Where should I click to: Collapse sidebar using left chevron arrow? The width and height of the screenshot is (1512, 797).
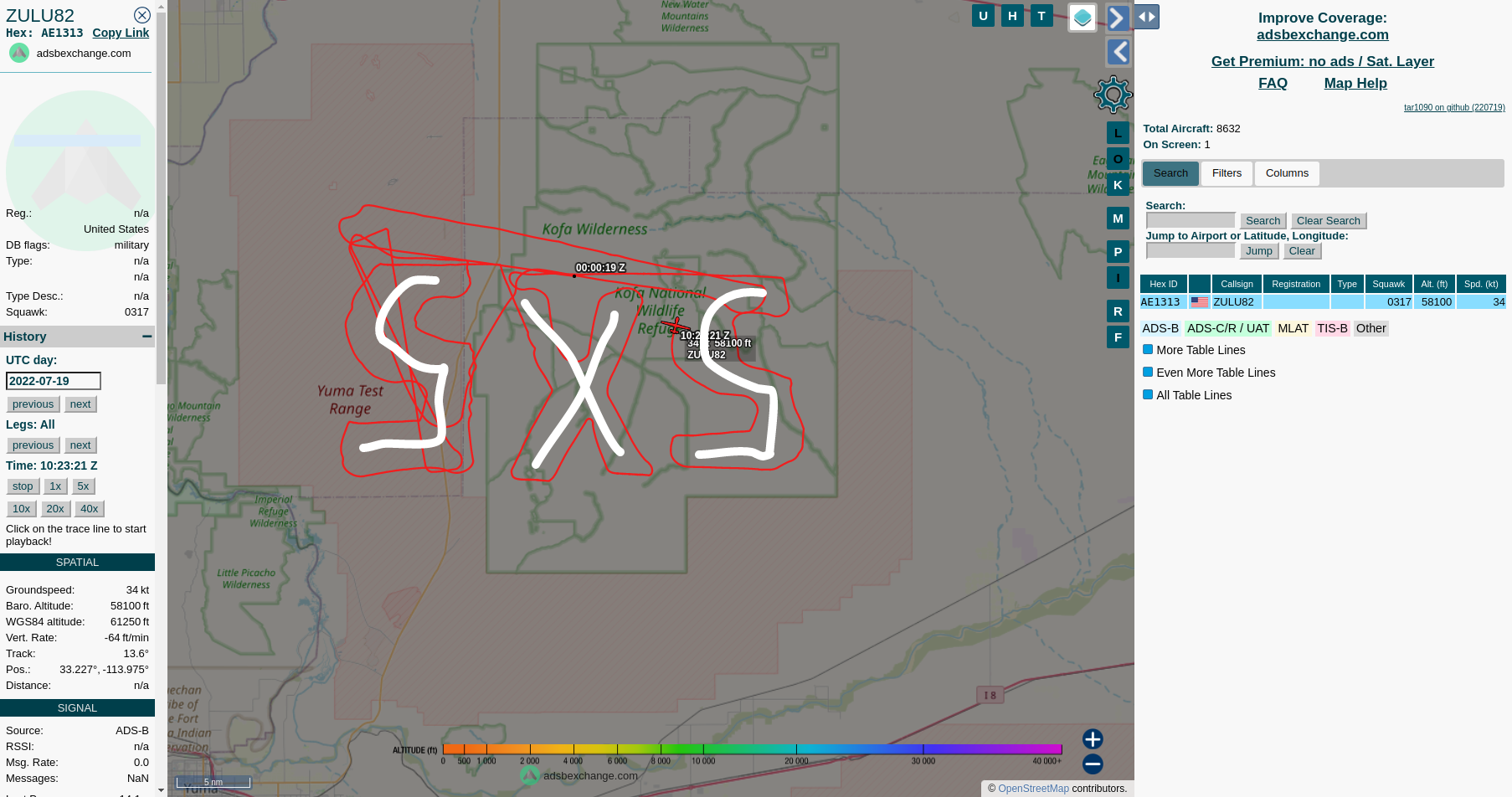1119,52
